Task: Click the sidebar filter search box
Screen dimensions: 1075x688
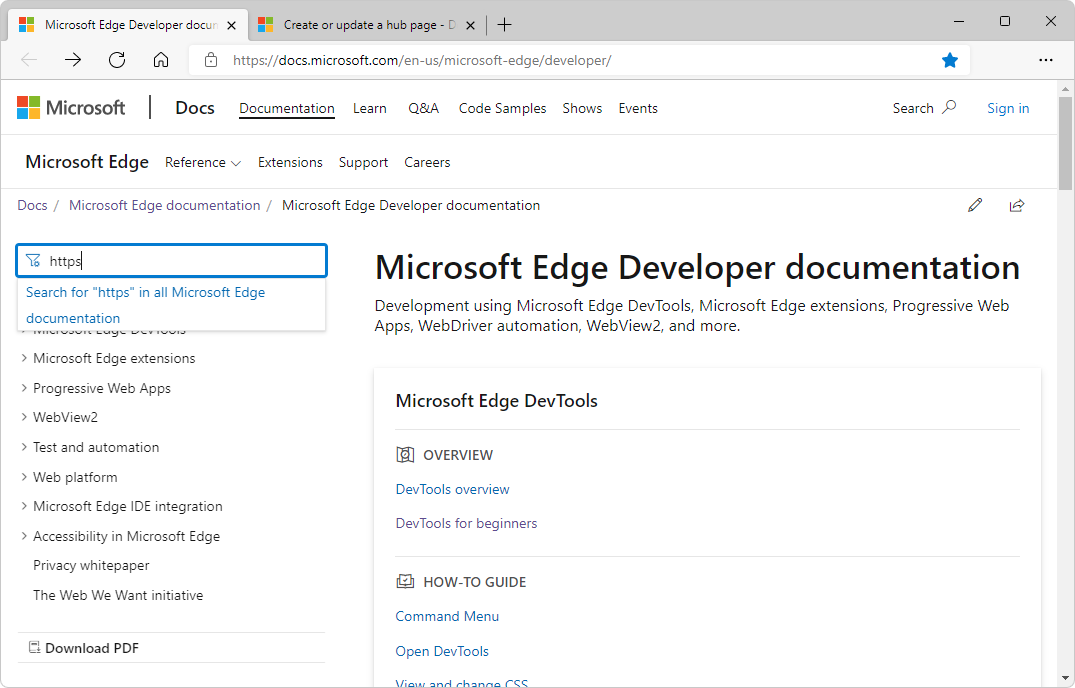Action: point(171,260)
